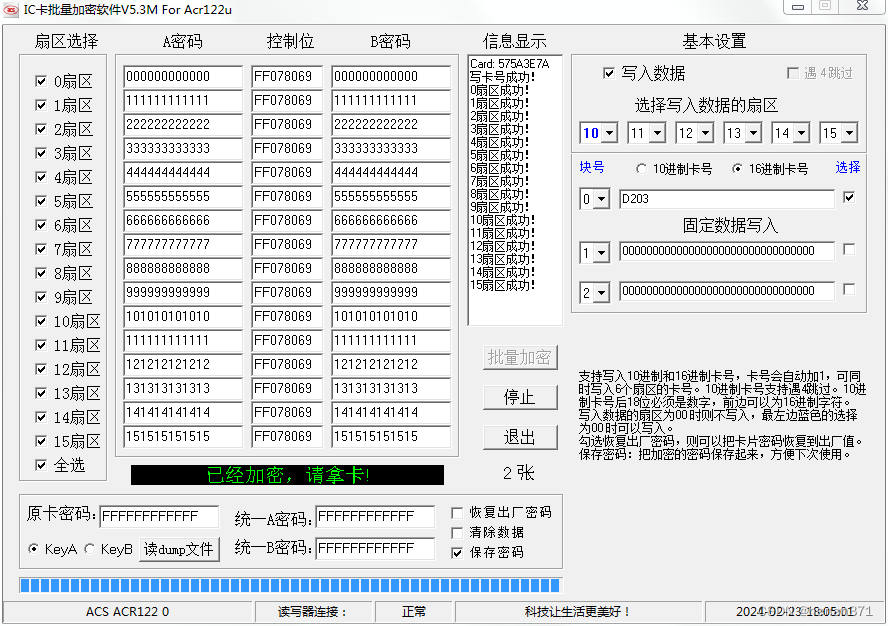The height and width of the screenshot is (626, 888).
Task: Uncheck the 0扇区 sector checkbox
Action: tap(41, 81)
